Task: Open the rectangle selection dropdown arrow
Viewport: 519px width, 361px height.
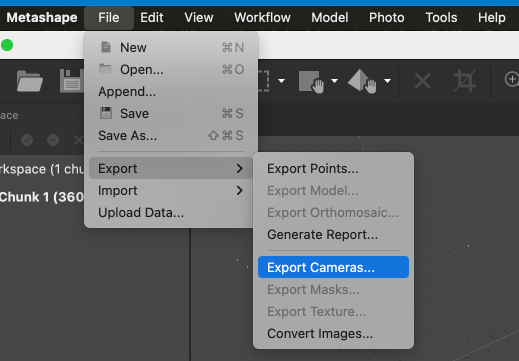Action: point(281,81)
